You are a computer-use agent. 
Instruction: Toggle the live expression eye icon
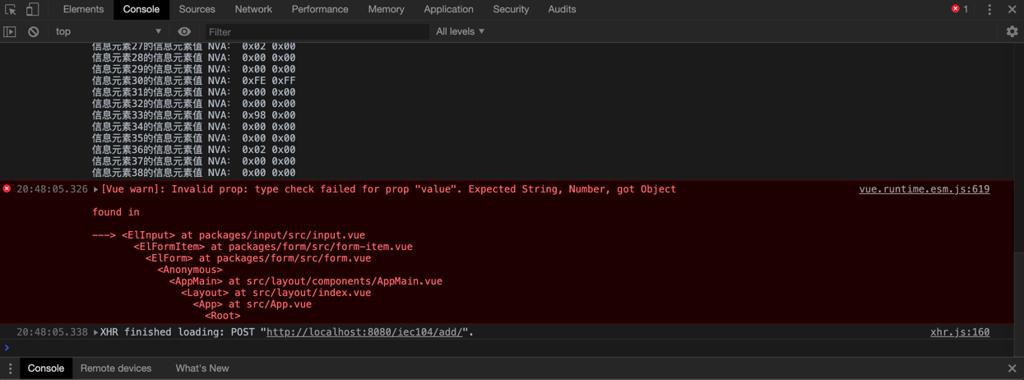(x=184, y=31)
